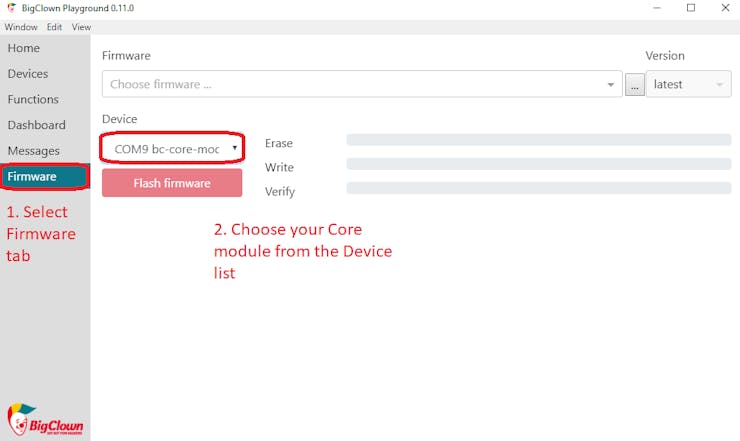Open the Version latest dropdown
This screenshot has height=441, width=740.
point(689,85)
